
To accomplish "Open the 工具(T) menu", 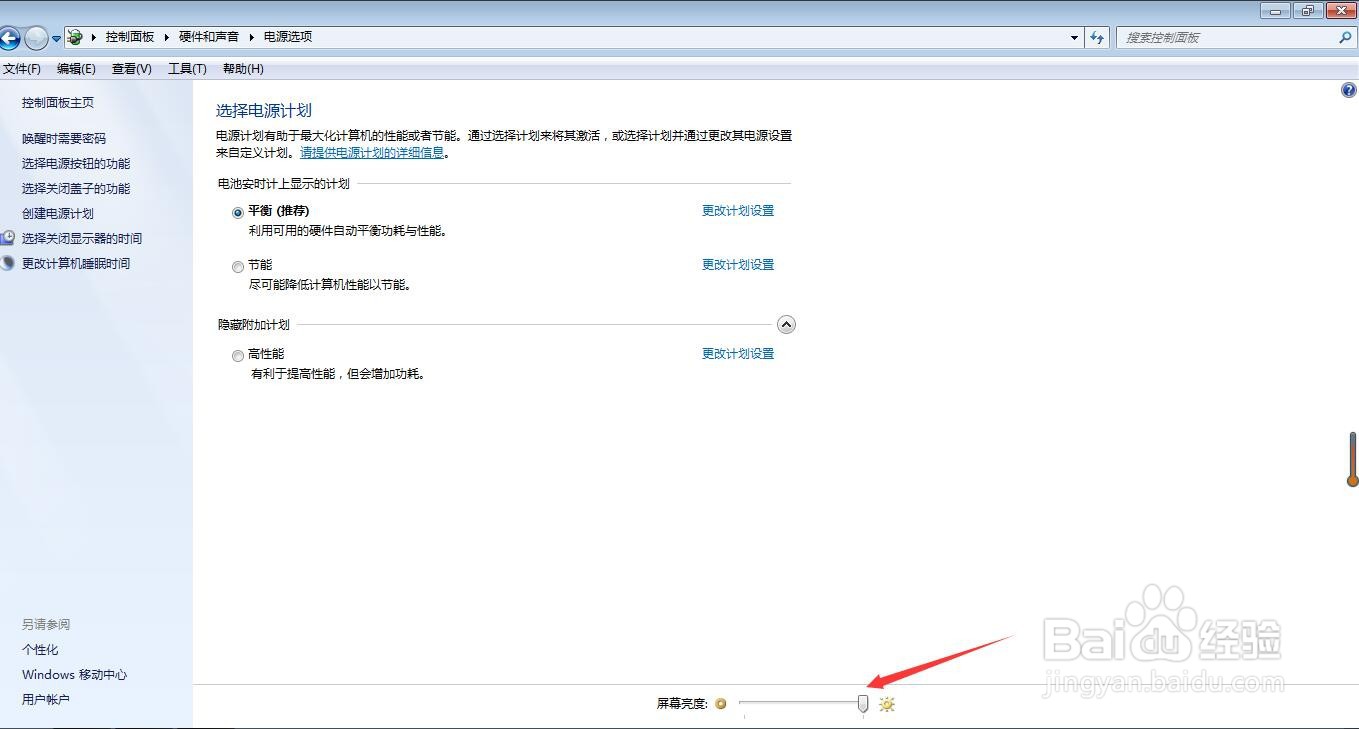I will tap(186, 68).
